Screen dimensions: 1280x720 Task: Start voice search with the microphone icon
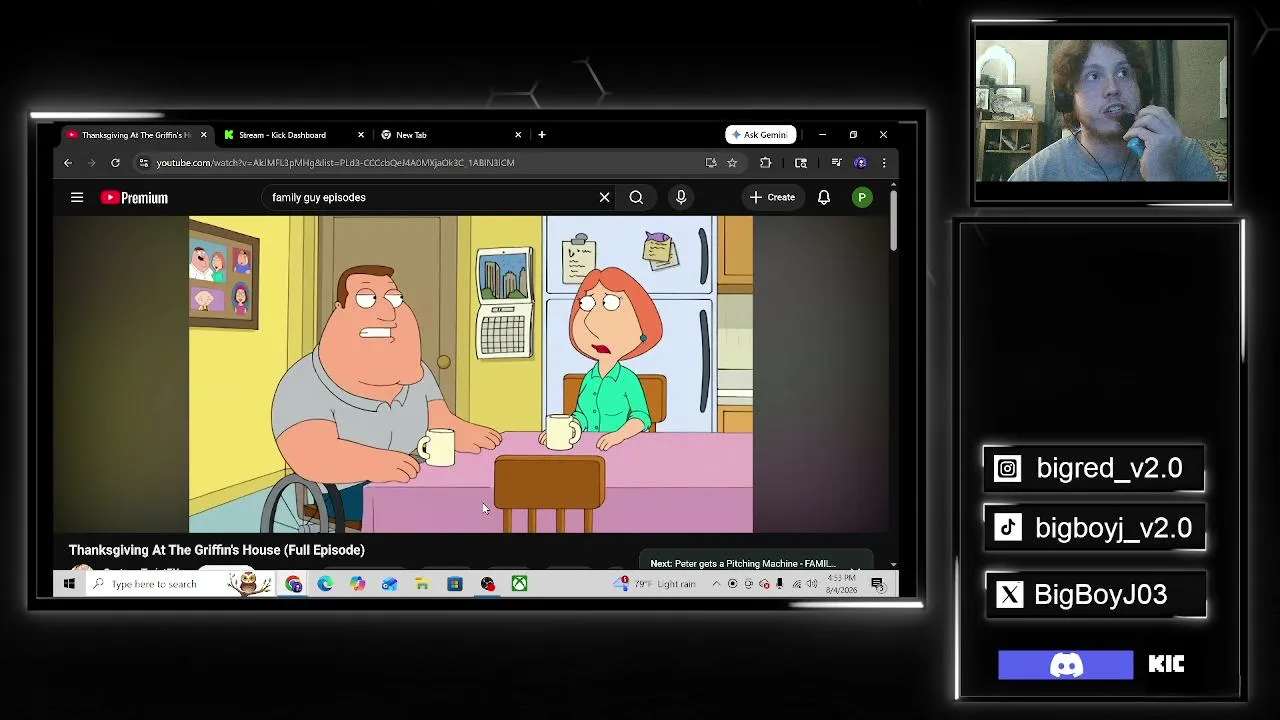point(681,197)
